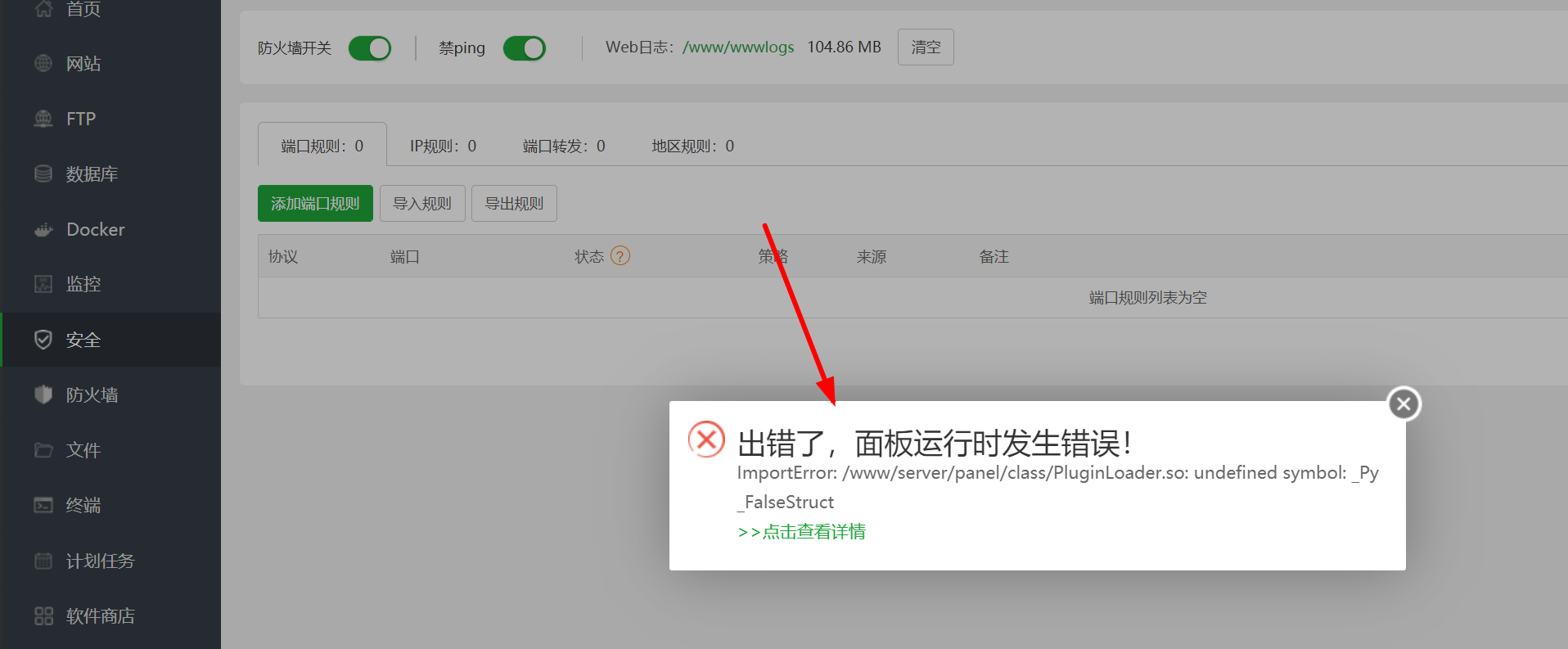Viewport: 1568px width, 649px height.
Task: Open the /www/wwwlogs path link
Action: (x=738, y=47)
